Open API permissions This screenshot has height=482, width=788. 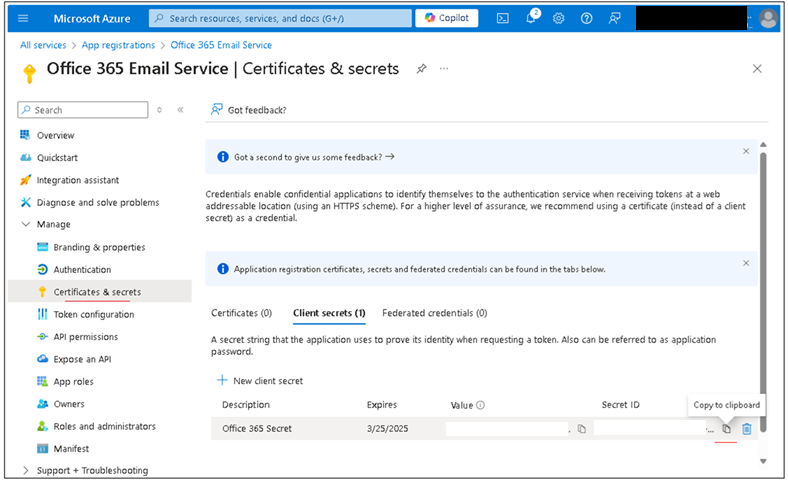pos(85,337)
